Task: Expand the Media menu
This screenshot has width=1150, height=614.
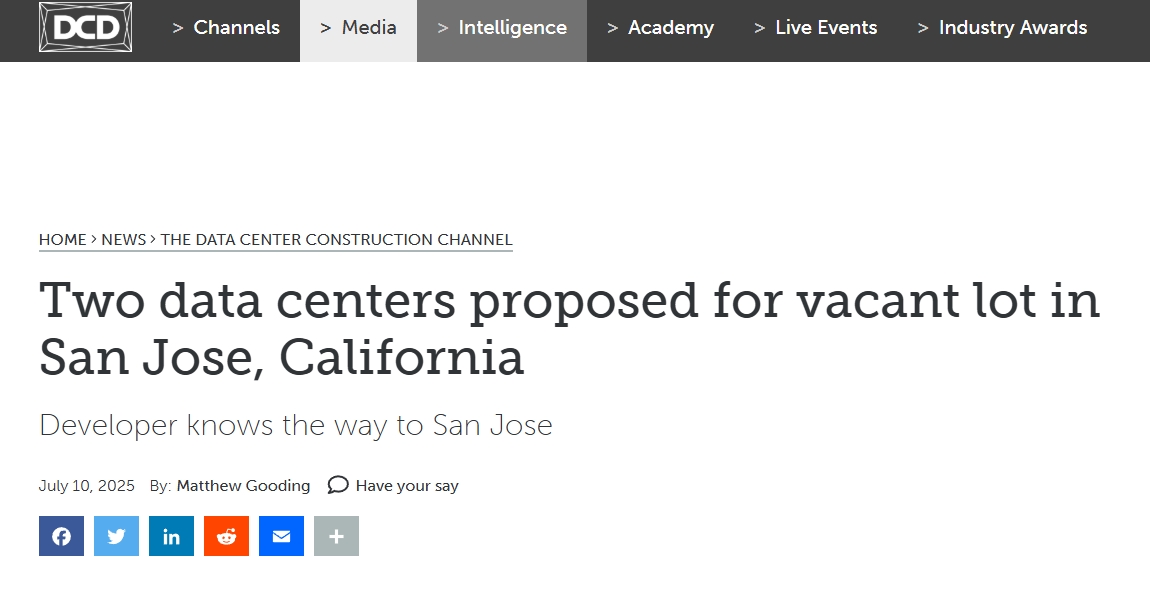Action: point(359,28)
